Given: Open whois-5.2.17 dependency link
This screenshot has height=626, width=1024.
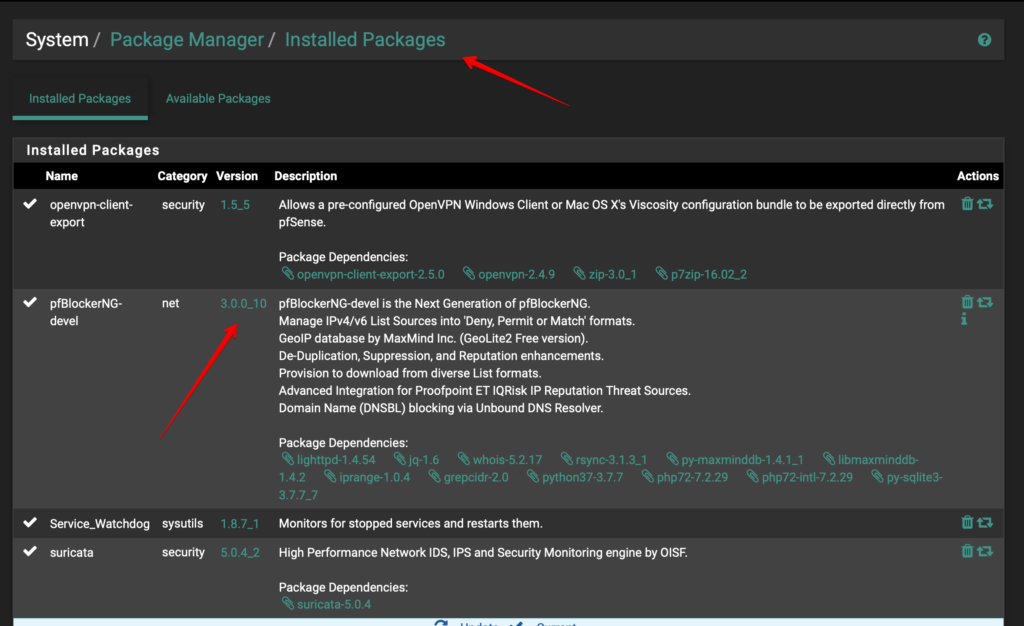Looking at the screenshot, I should [x=500, y=460].
